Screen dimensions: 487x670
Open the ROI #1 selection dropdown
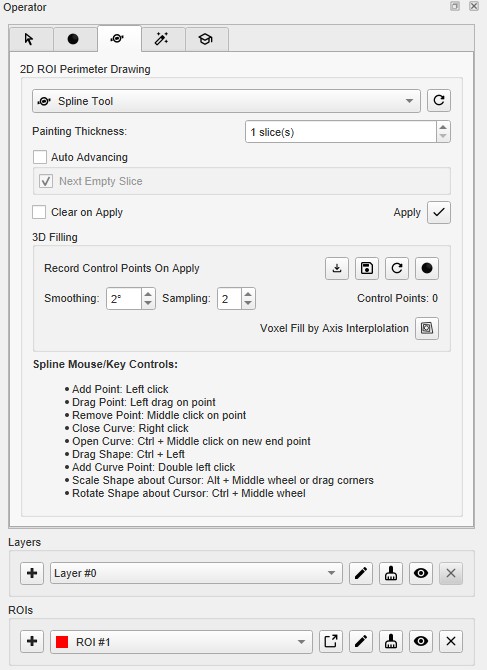coord(182,642)
